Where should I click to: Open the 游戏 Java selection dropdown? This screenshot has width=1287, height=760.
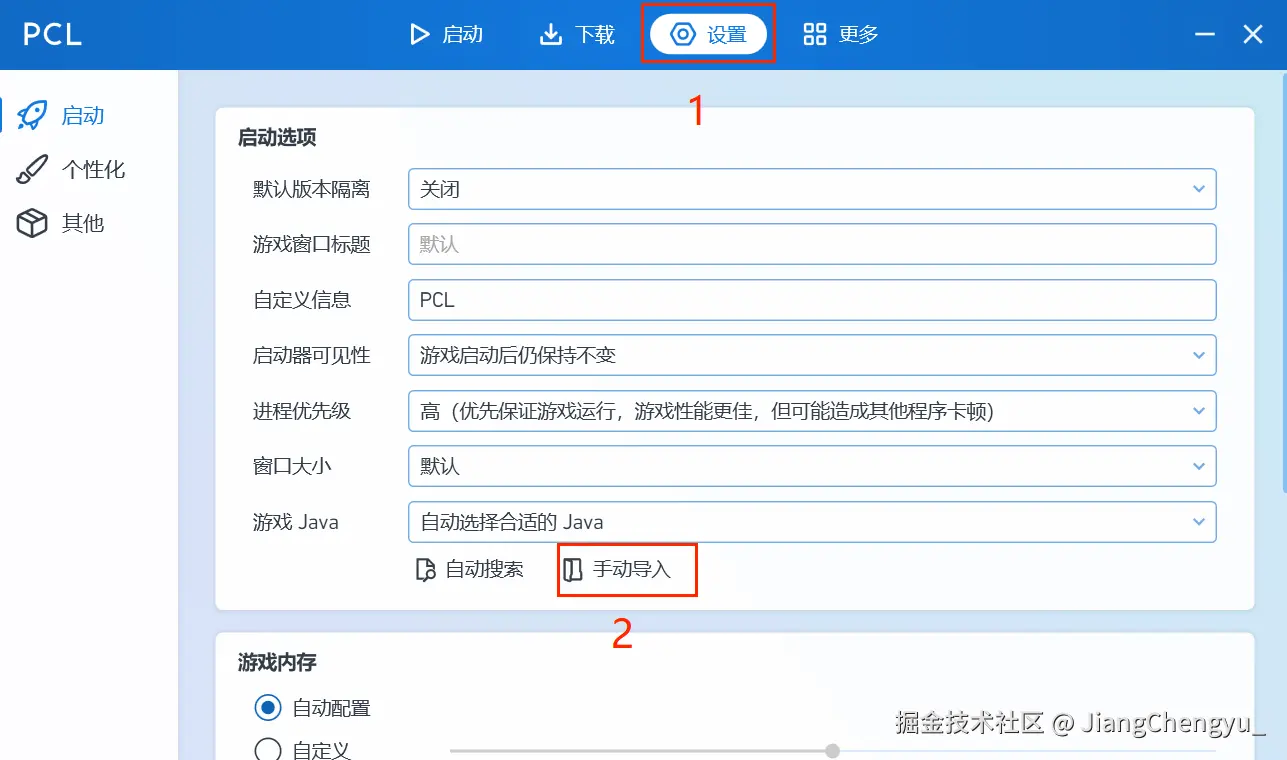[812, 522]
